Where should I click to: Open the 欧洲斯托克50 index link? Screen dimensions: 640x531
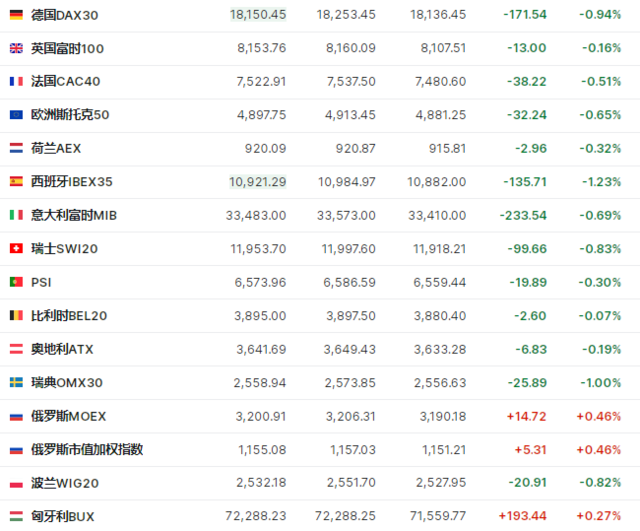(70, 115)
